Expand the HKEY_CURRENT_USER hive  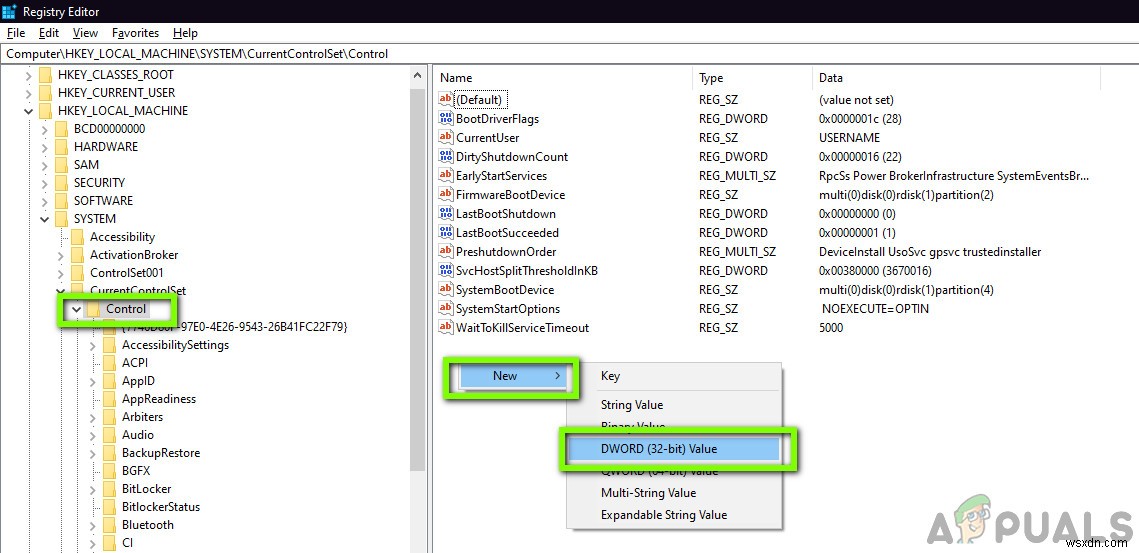(28, 92)
